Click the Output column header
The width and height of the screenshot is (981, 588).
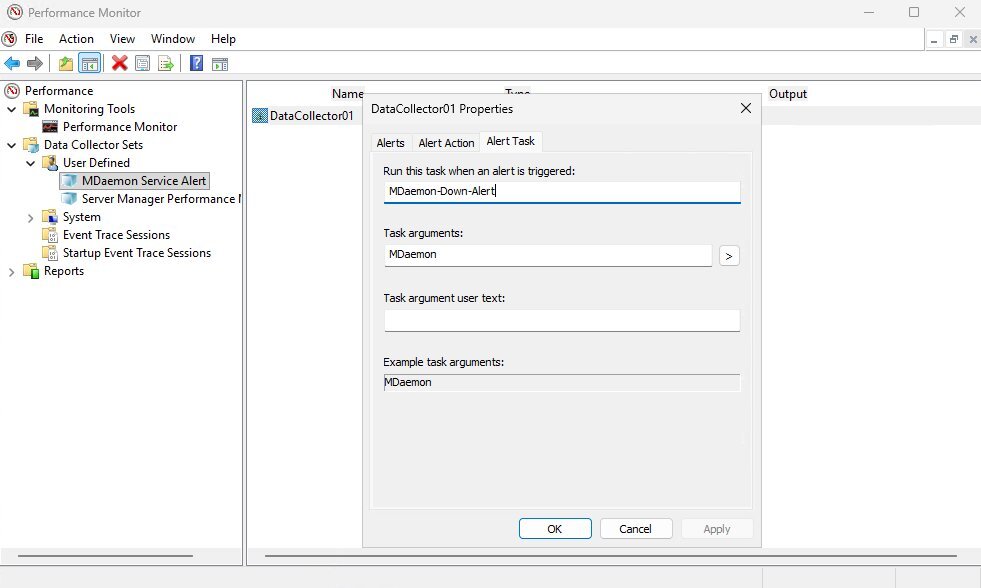point(788,94)
